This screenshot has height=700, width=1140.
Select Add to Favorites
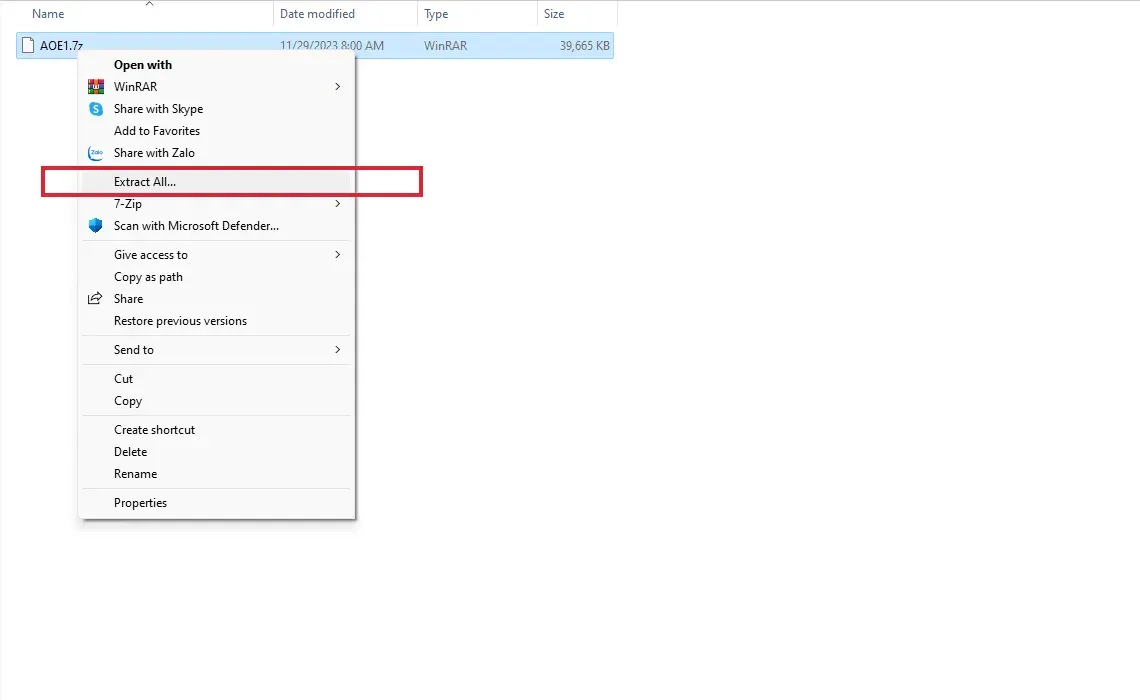pyautogui.click(x=157, y=131)
